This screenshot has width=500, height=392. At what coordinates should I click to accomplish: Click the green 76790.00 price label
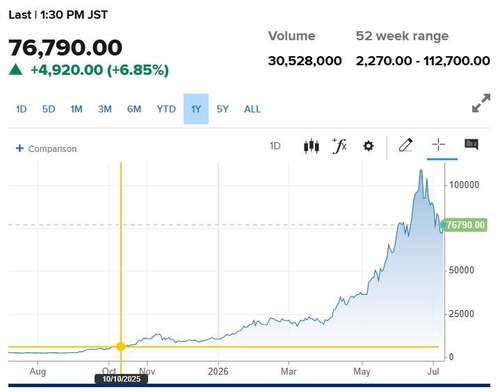(464, 225)
